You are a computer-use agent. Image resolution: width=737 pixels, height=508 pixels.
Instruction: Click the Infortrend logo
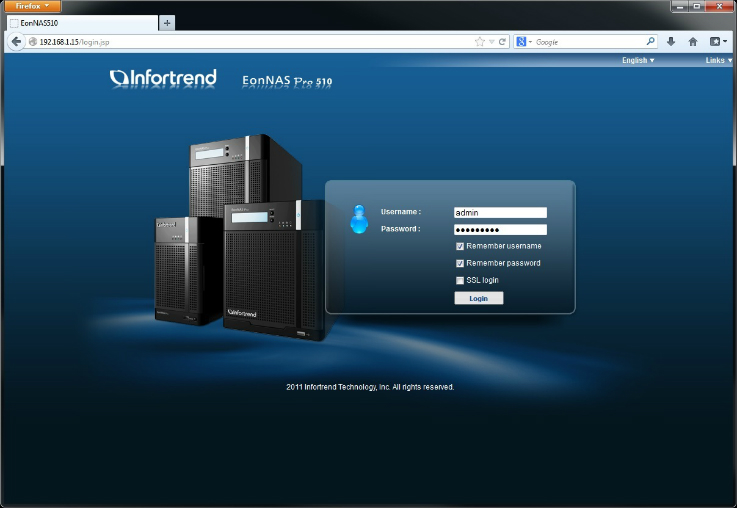click(x=163, y=78)
